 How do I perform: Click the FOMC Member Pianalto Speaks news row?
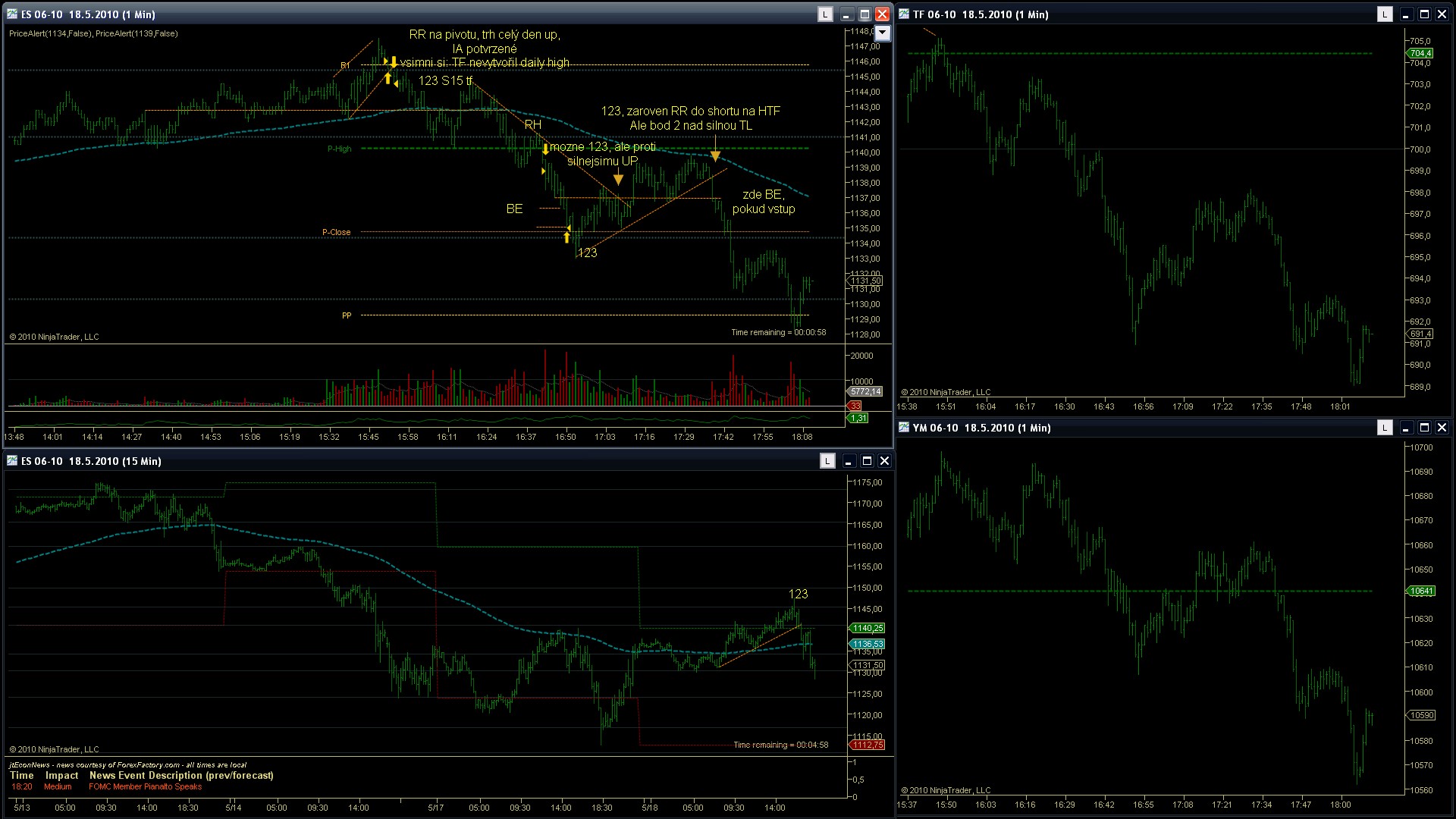click(x=145, y=786)
